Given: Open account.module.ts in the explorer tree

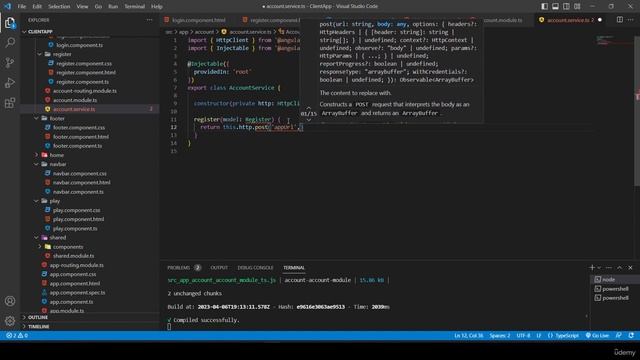Looking at the screenshot, I should 75,100.
